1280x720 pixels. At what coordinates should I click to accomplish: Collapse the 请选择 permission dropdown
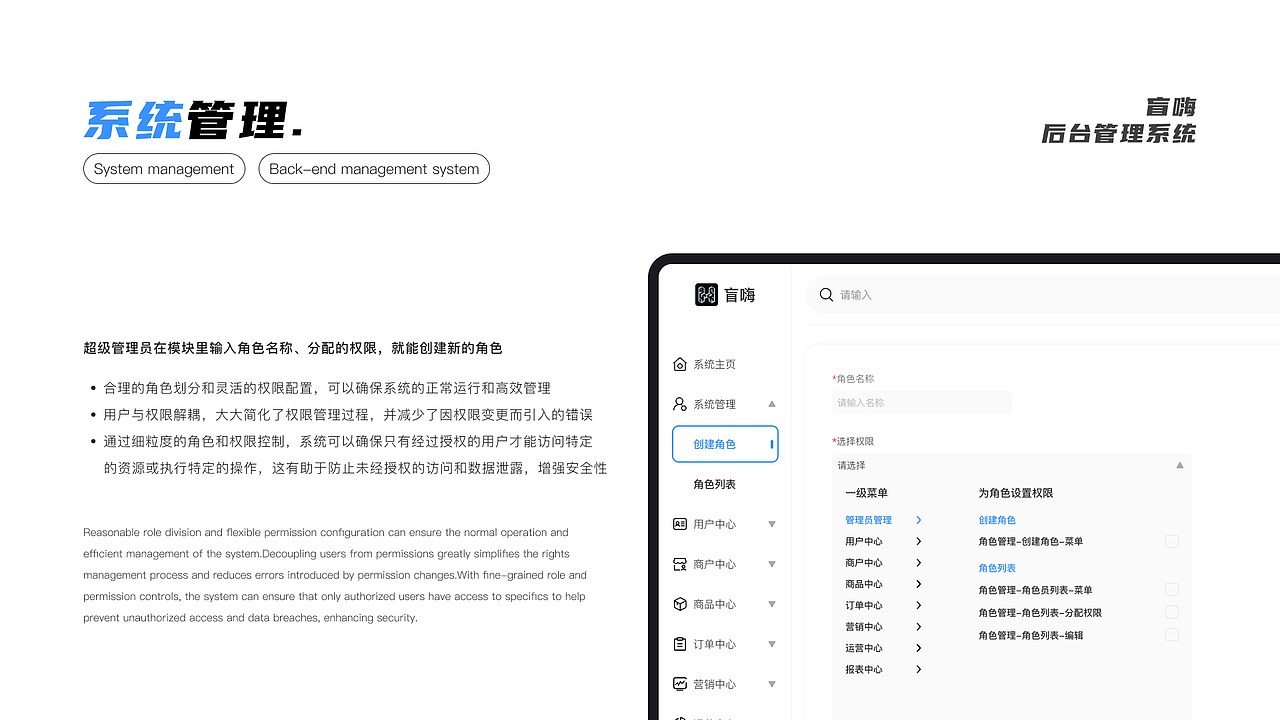[x=1180, y=465]
